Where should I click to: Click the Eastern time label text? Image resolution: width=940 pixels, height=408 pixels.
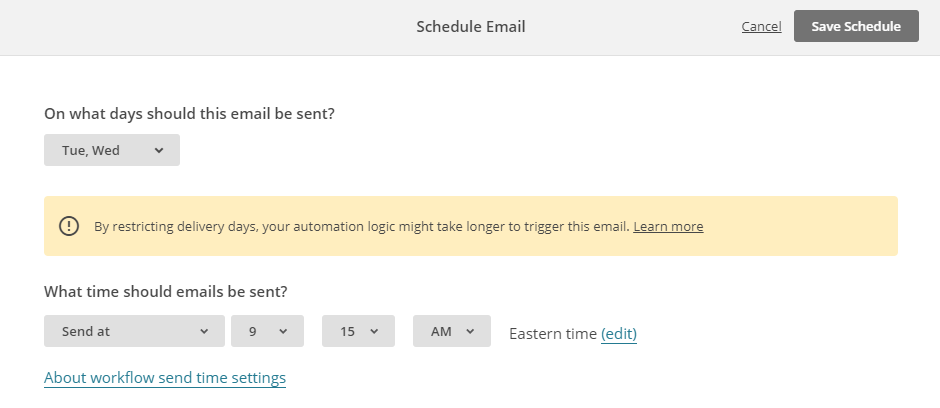click(552, 333)
